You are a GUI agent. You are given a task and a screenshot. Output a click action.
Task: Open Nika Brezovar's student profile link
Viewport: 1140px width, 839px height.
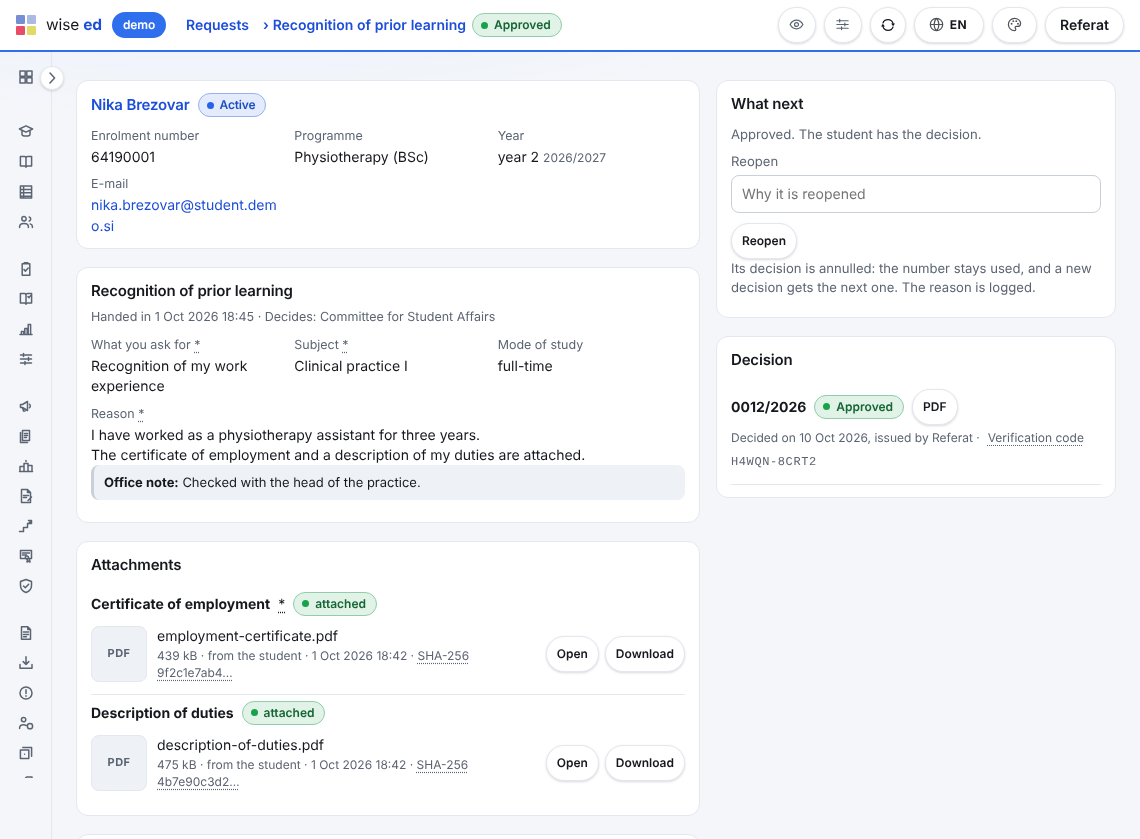point(140,105)
